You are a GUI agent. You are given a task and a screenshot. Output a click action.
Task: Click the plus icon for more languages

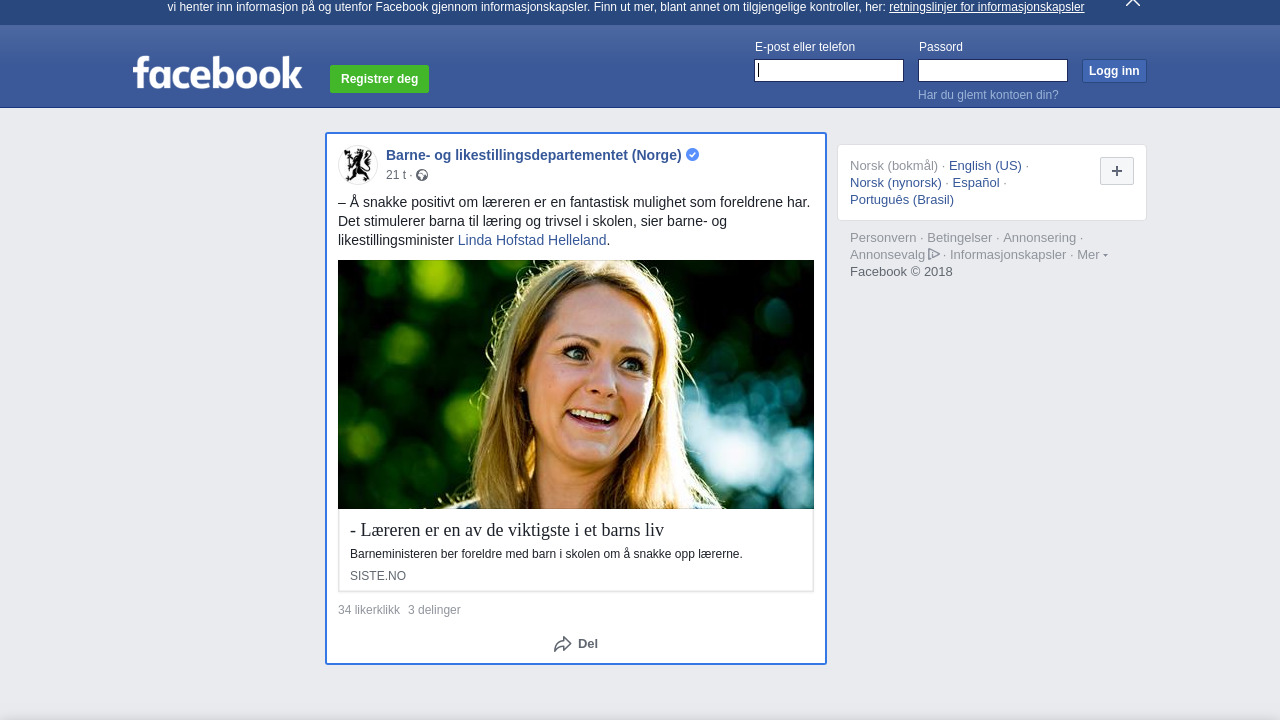point(1116,171)
